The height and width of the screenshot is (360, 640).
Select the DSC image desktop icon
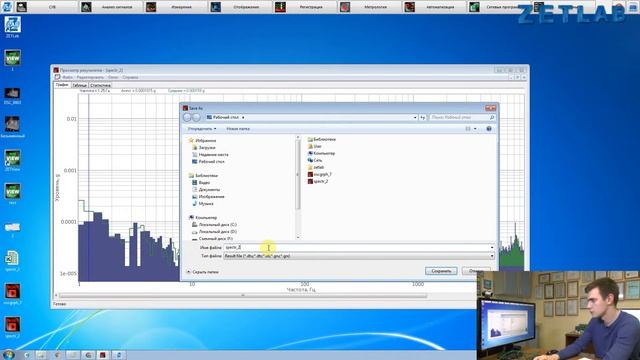13,96
